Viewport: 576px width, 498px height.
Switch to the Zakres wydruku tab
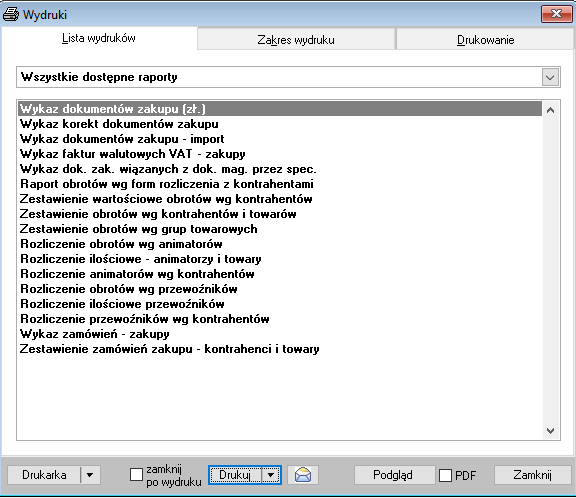point(296,39)
